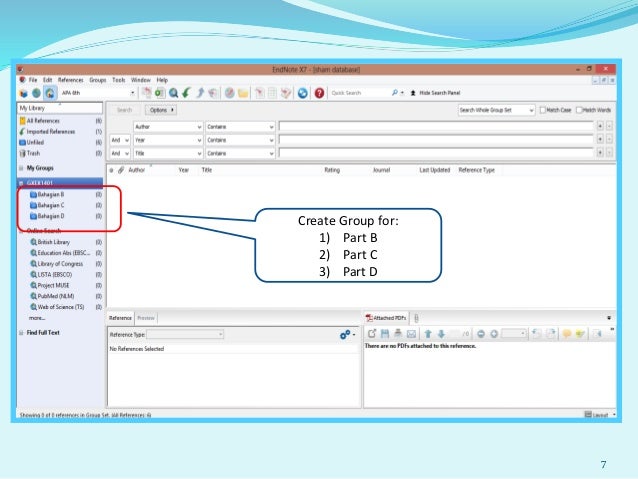Select Online Search mode globe icon

37,93
